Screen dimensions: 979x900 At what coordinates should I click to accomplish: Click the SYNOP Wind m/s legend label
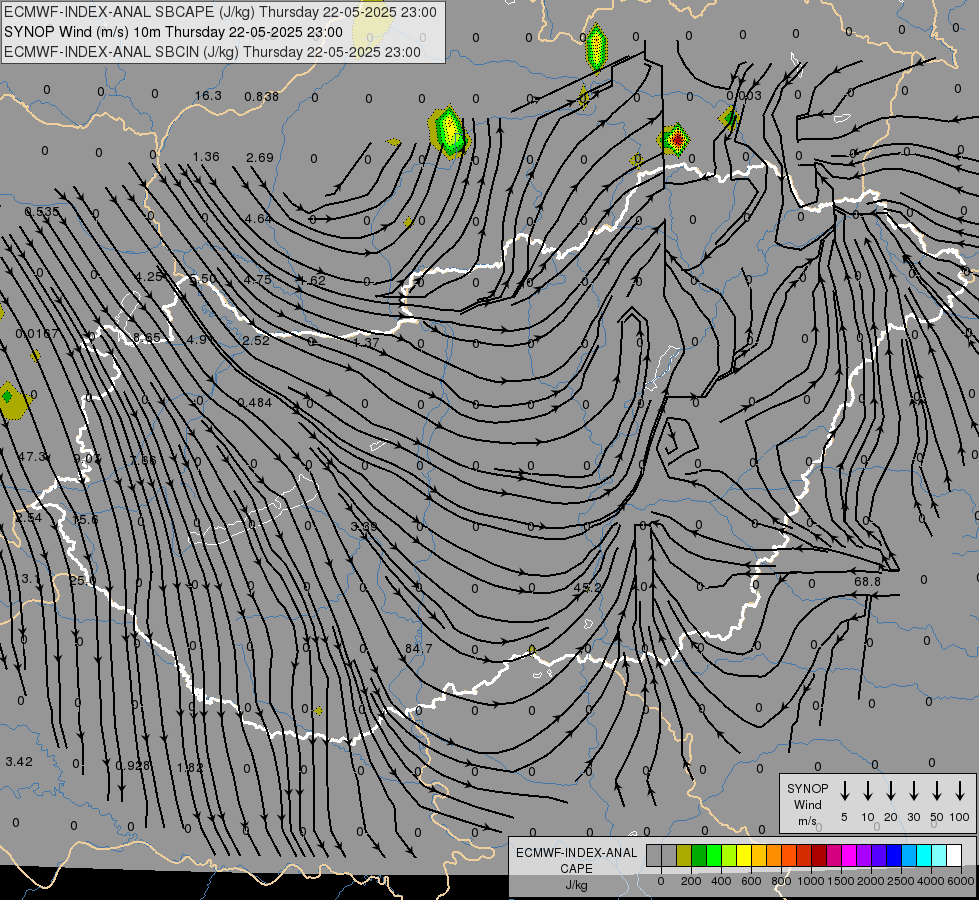point(807,804)
